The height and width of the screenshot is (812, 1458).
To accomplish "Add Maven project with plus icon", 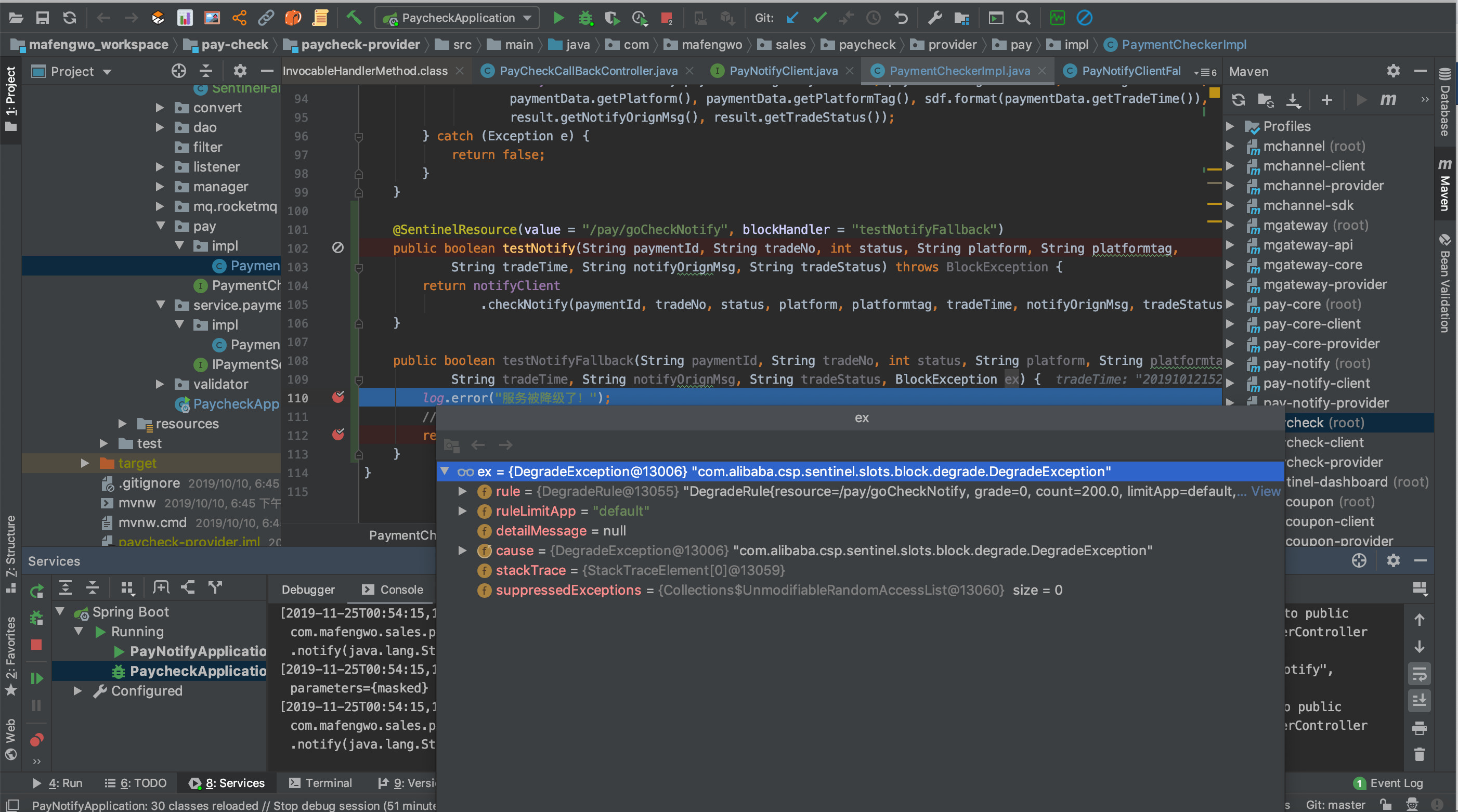I will (x=1326, y=100).
